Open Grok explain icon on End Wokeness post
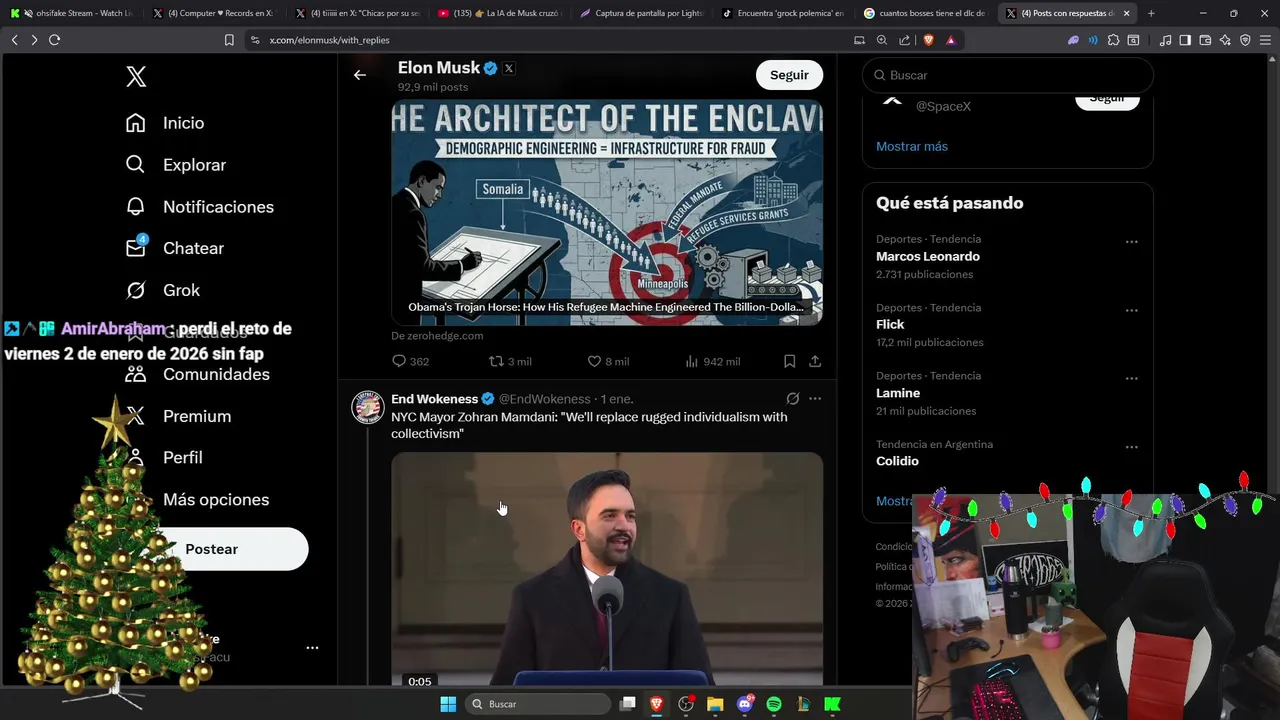Screen dimensions: 1280x720 793,398
